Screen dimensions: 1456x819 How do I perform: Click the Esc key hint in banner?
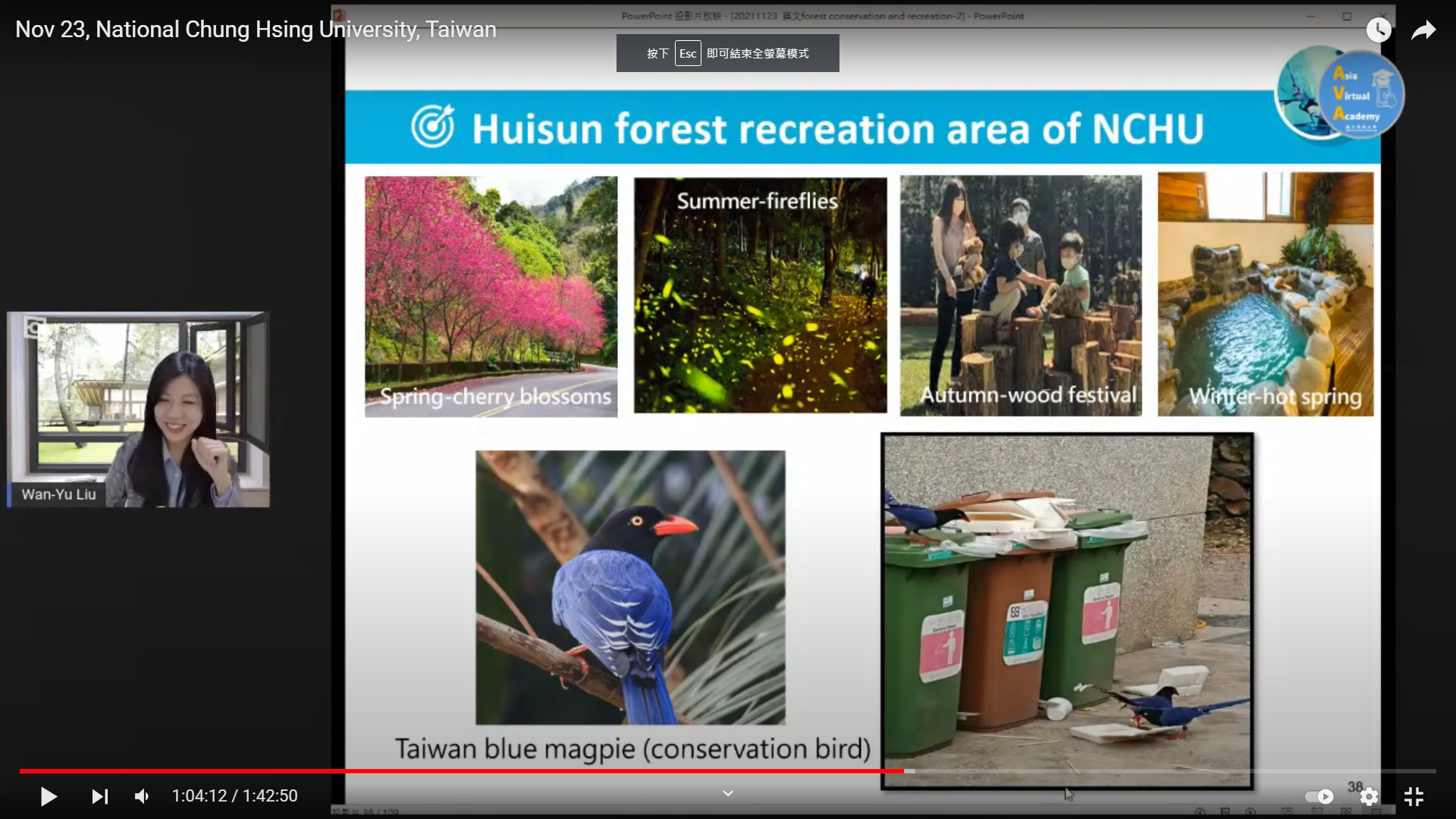(688, 54)
